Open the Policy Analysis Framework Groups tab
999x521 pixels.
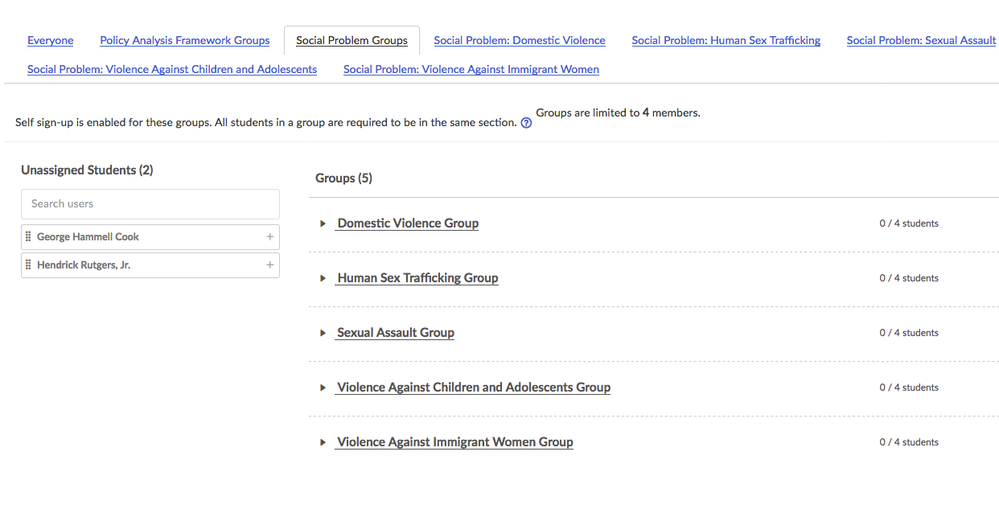coord(185,41)
